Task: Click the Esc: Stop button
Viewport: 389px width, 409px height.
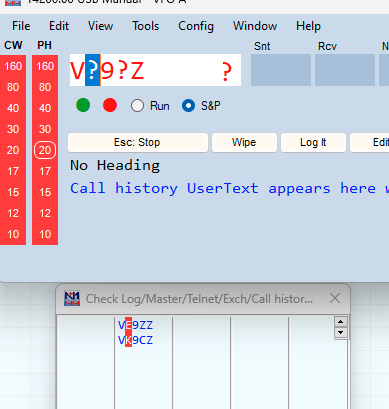Action: (138, 142)
